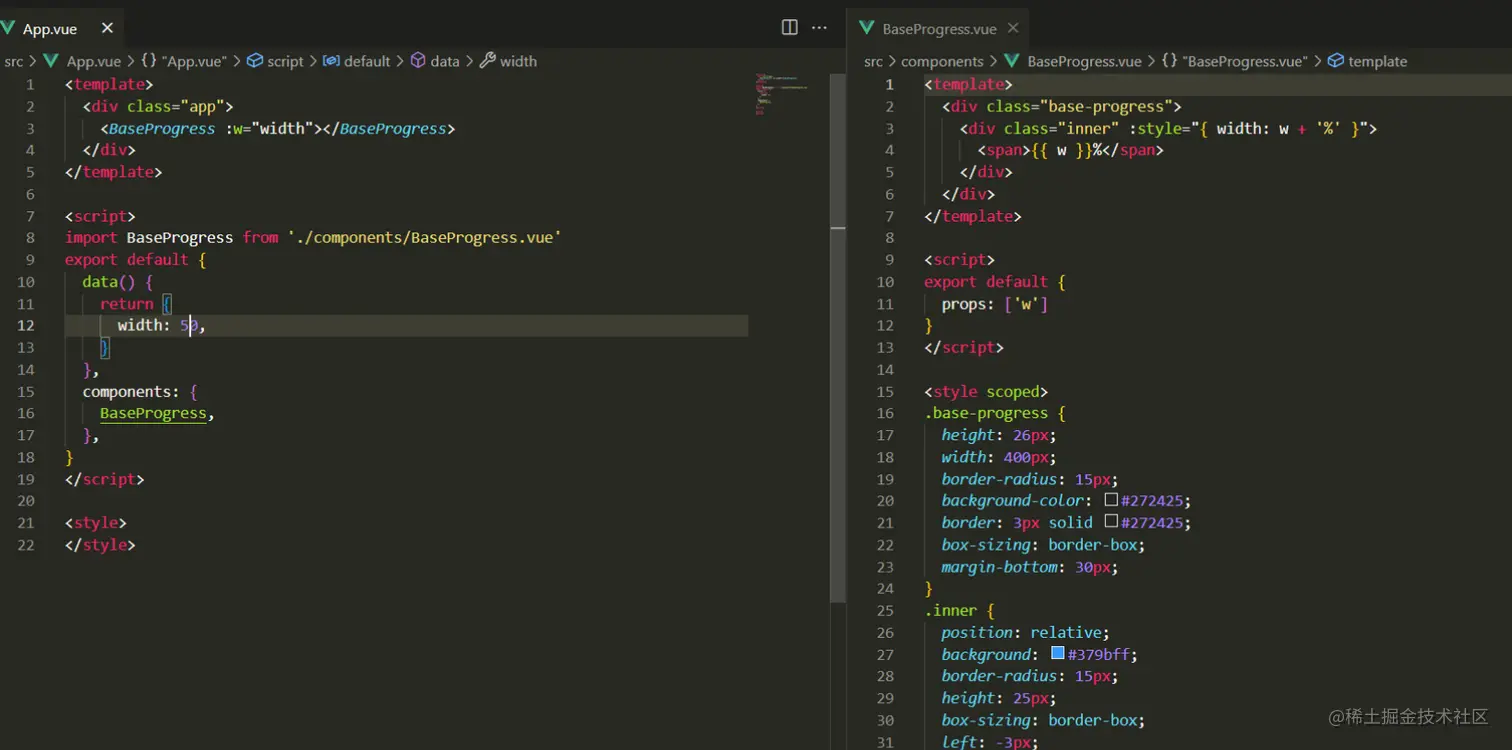
Task: Click the cube icon before script breadcrumb
Action: click(x=255, y=61)
